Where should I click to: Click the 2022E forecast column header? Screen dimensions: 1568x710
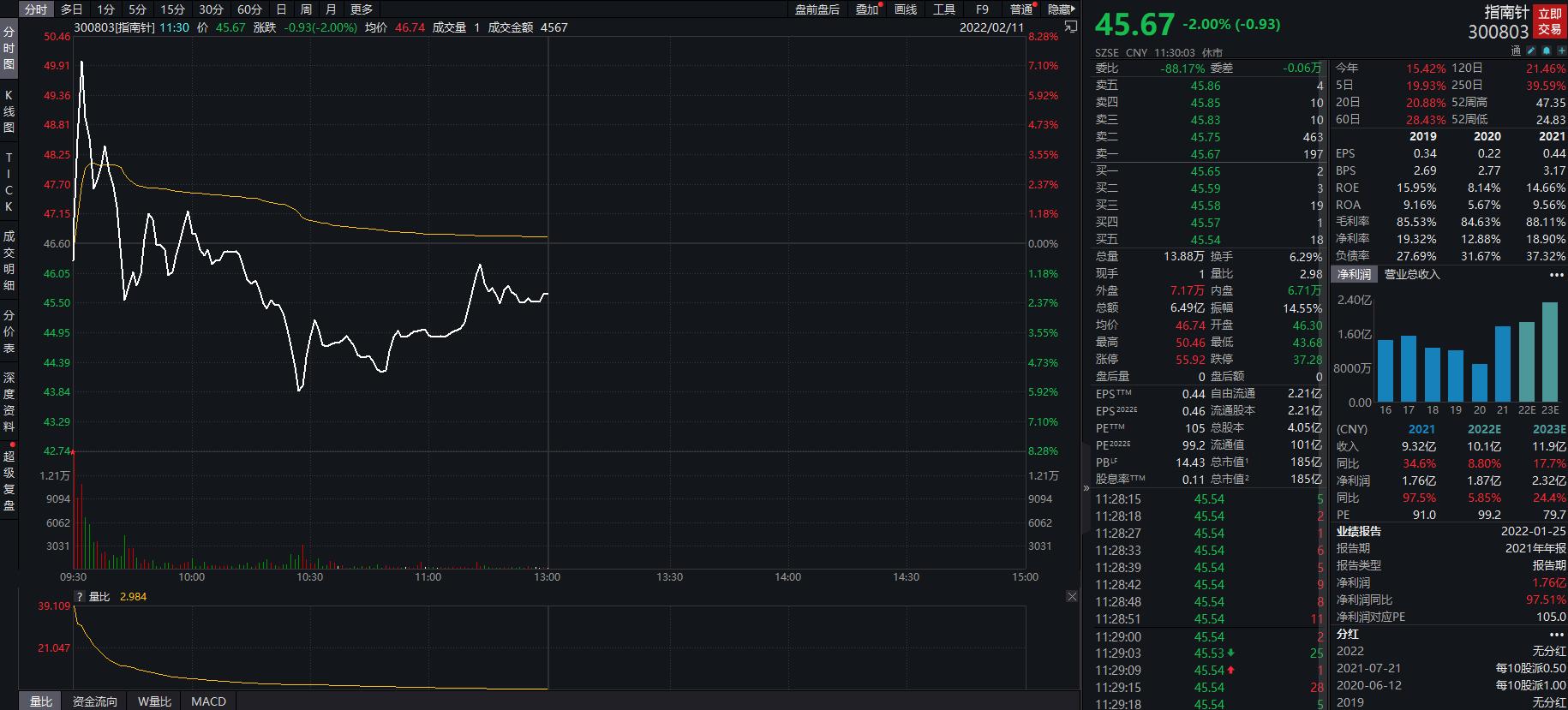click(1485, 429)
